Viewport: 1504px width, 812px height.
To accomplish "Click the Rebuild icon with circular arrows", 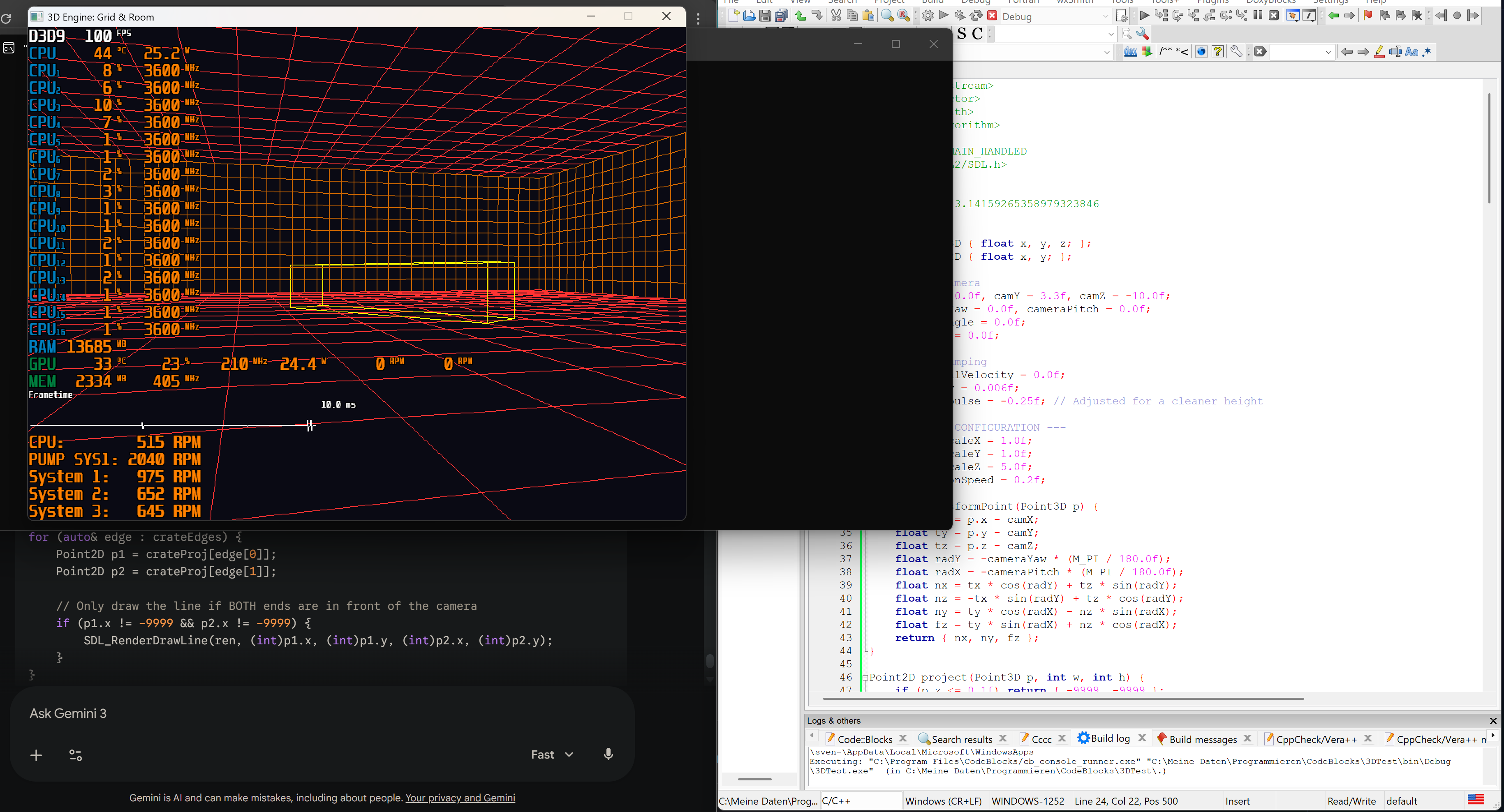I will pyautogui.click(x=976, y=16).
